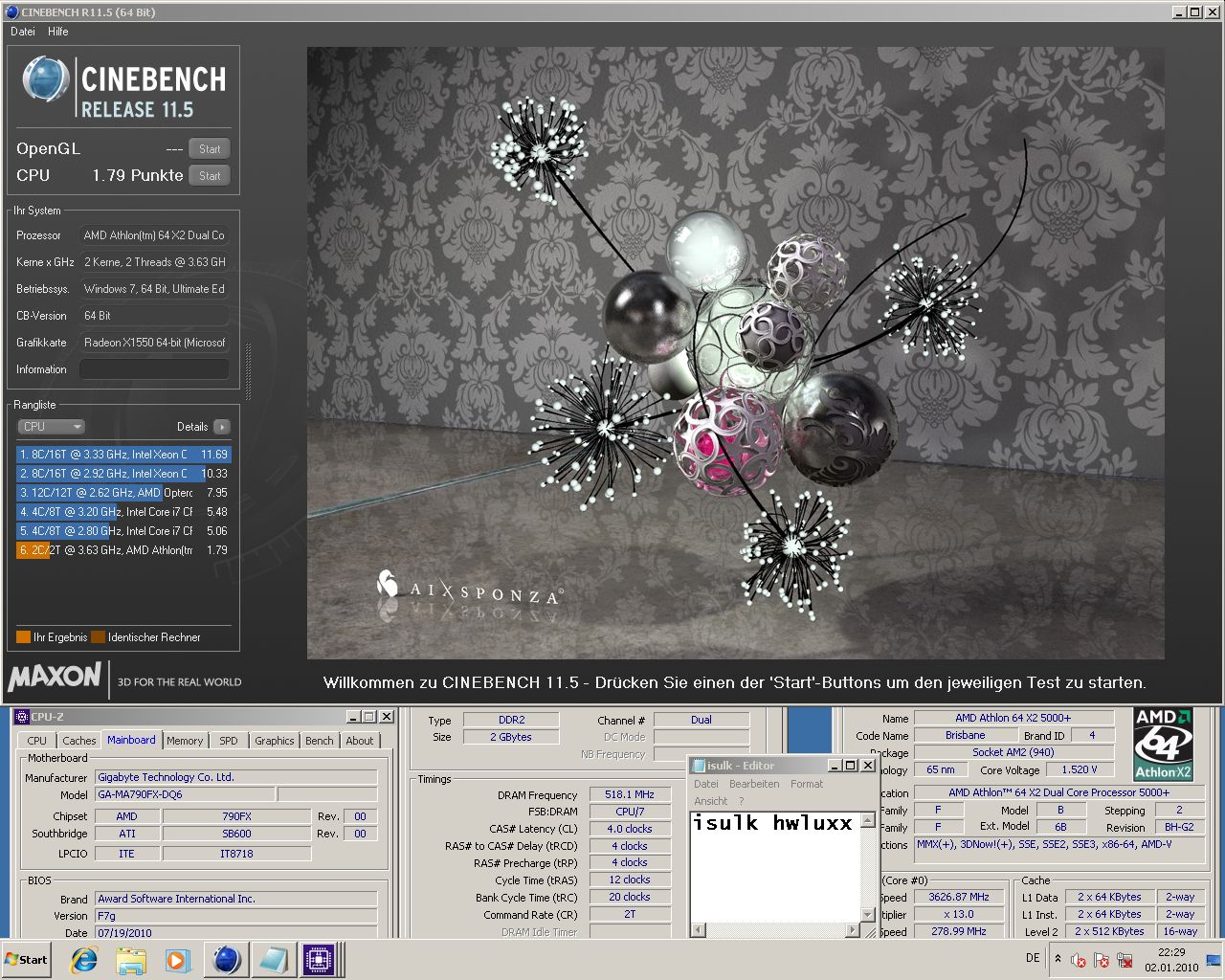The image size is (1225, 980).
Task: Click the DE language indicator
Action: [x=1033, y=958]
